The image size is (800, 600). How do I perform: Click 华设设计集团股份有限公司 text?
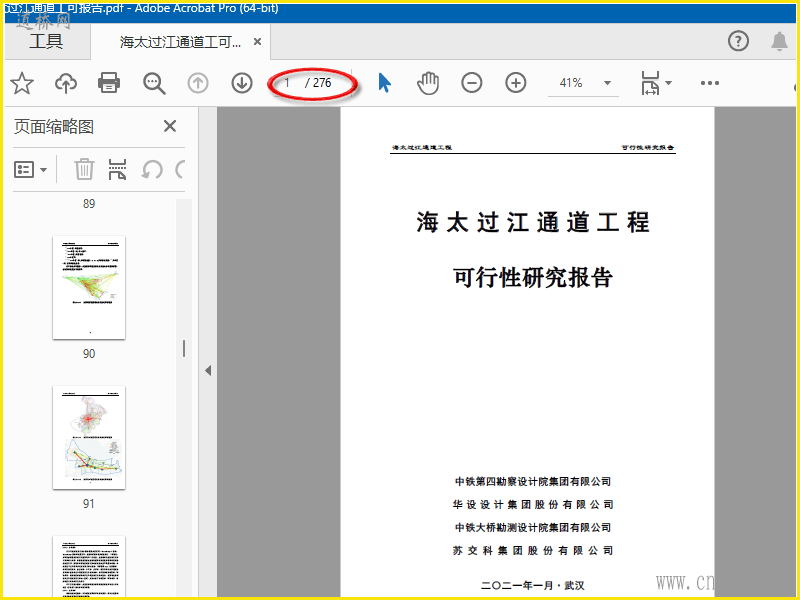pos(533,505)
